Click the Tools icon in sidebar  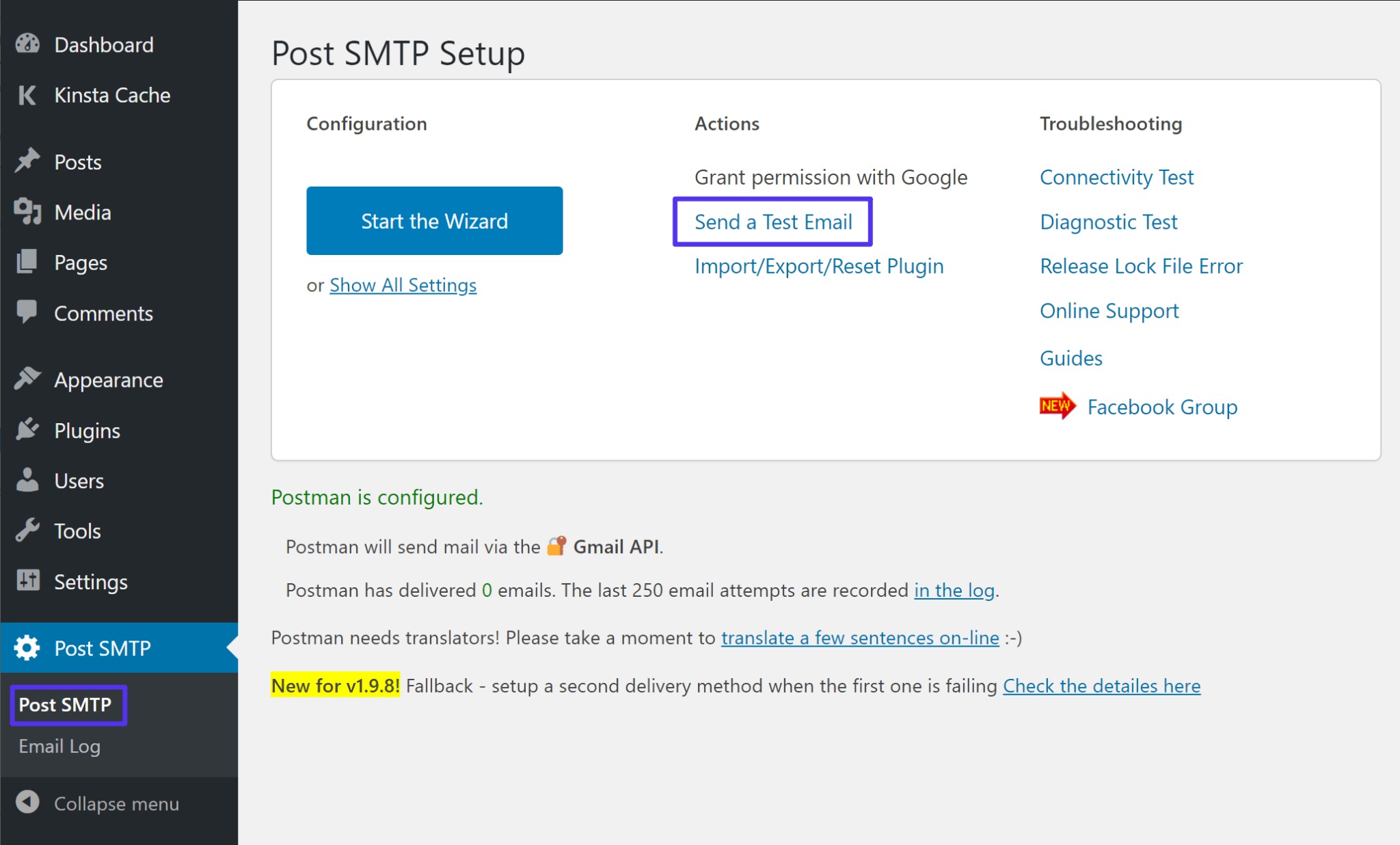(x=28, y=530)
